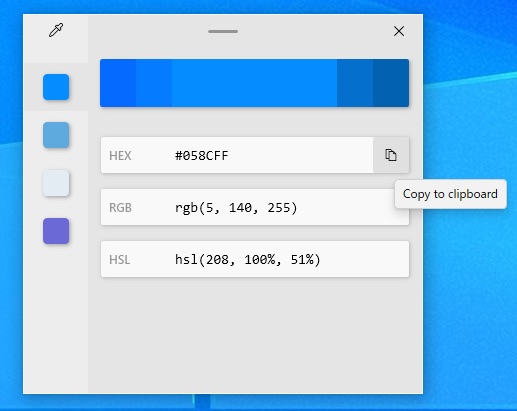This screenshot has height=411, width=517.
Task: Click the HEX format label
Action: [x=120, y=156]
